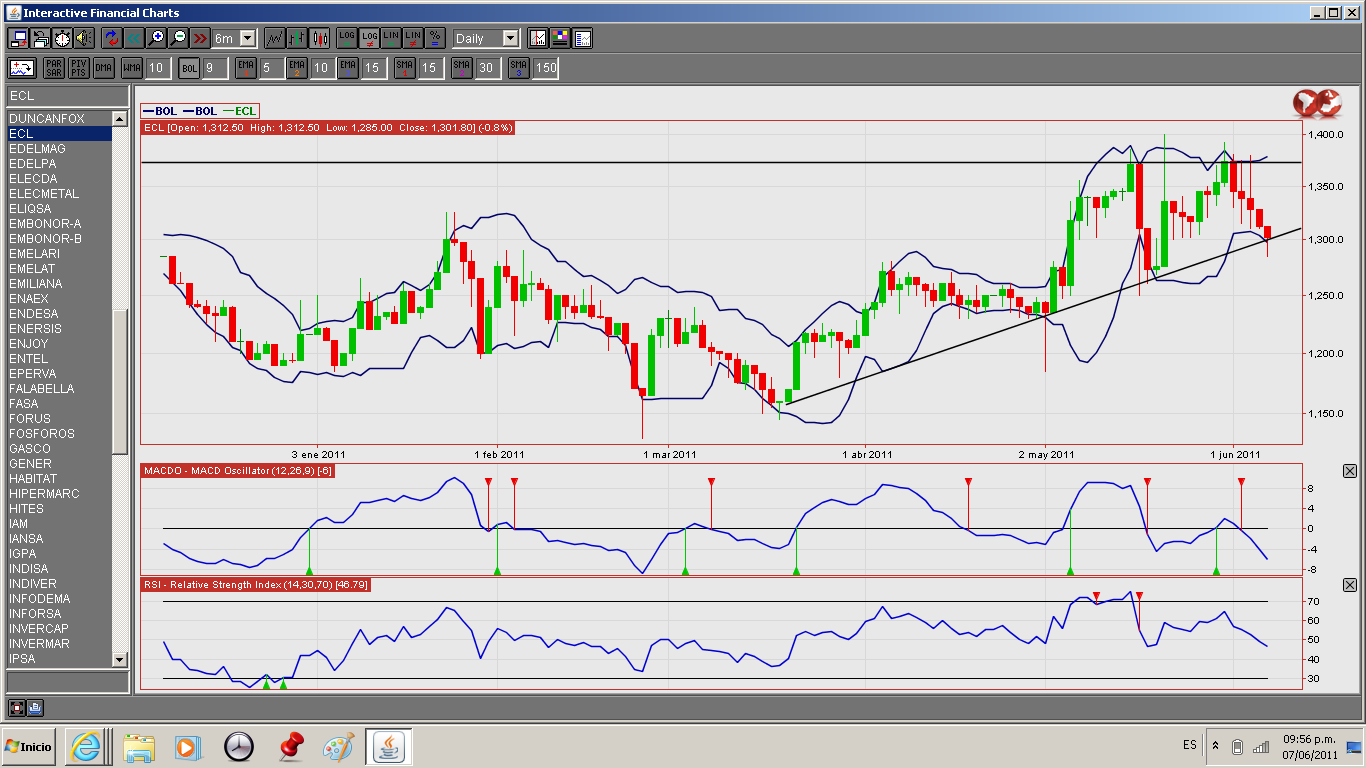Click symbol list scroll down arrow
The width and height of the screenshot is (1366, 768).
[x=120, y=659]
